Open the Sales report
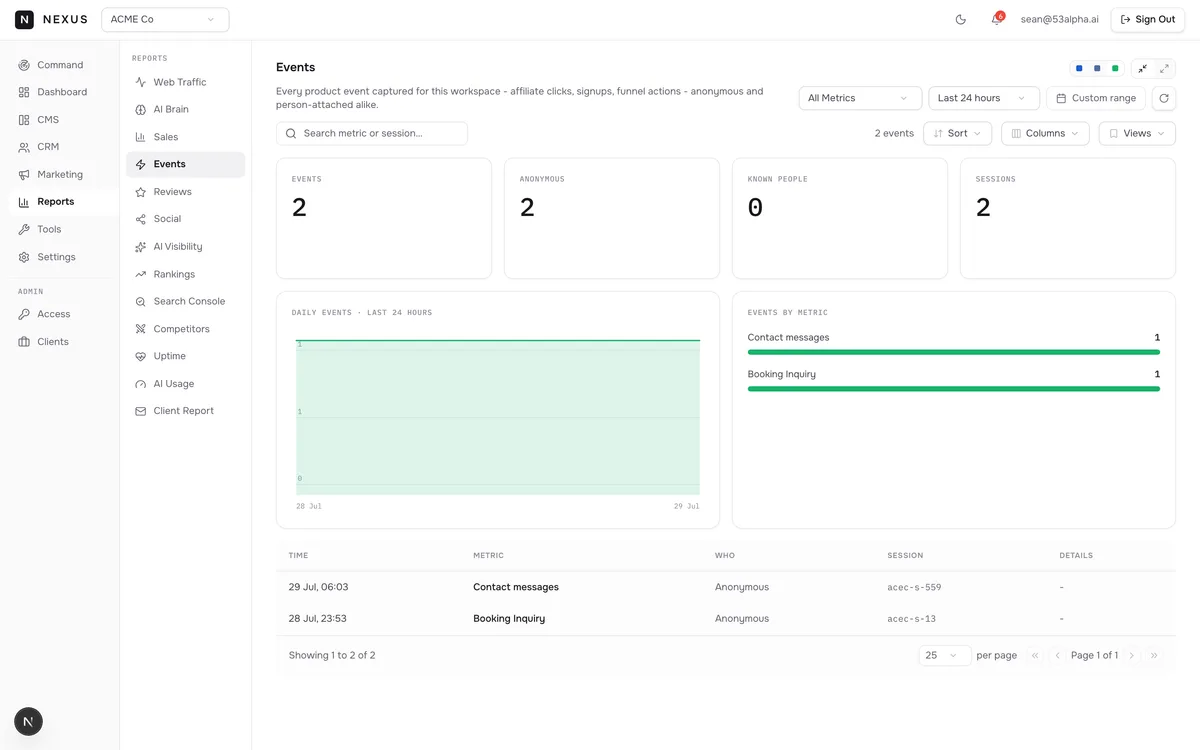1200x750 pixels. [x=185, y=137]
